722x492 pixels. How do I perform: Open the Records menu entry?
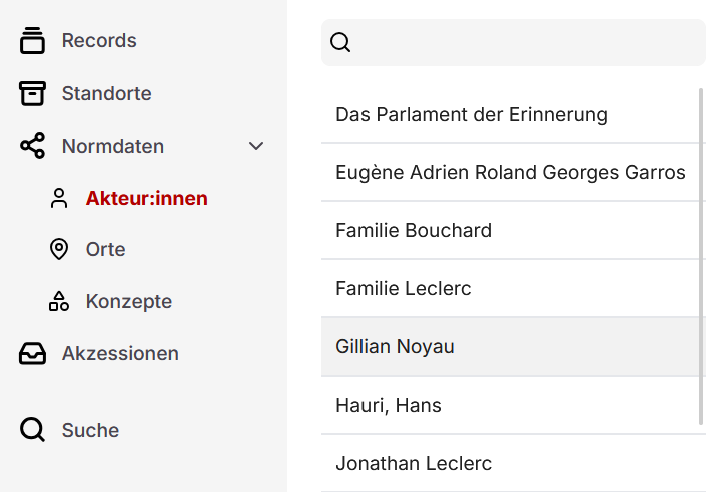tap(99, 41)
